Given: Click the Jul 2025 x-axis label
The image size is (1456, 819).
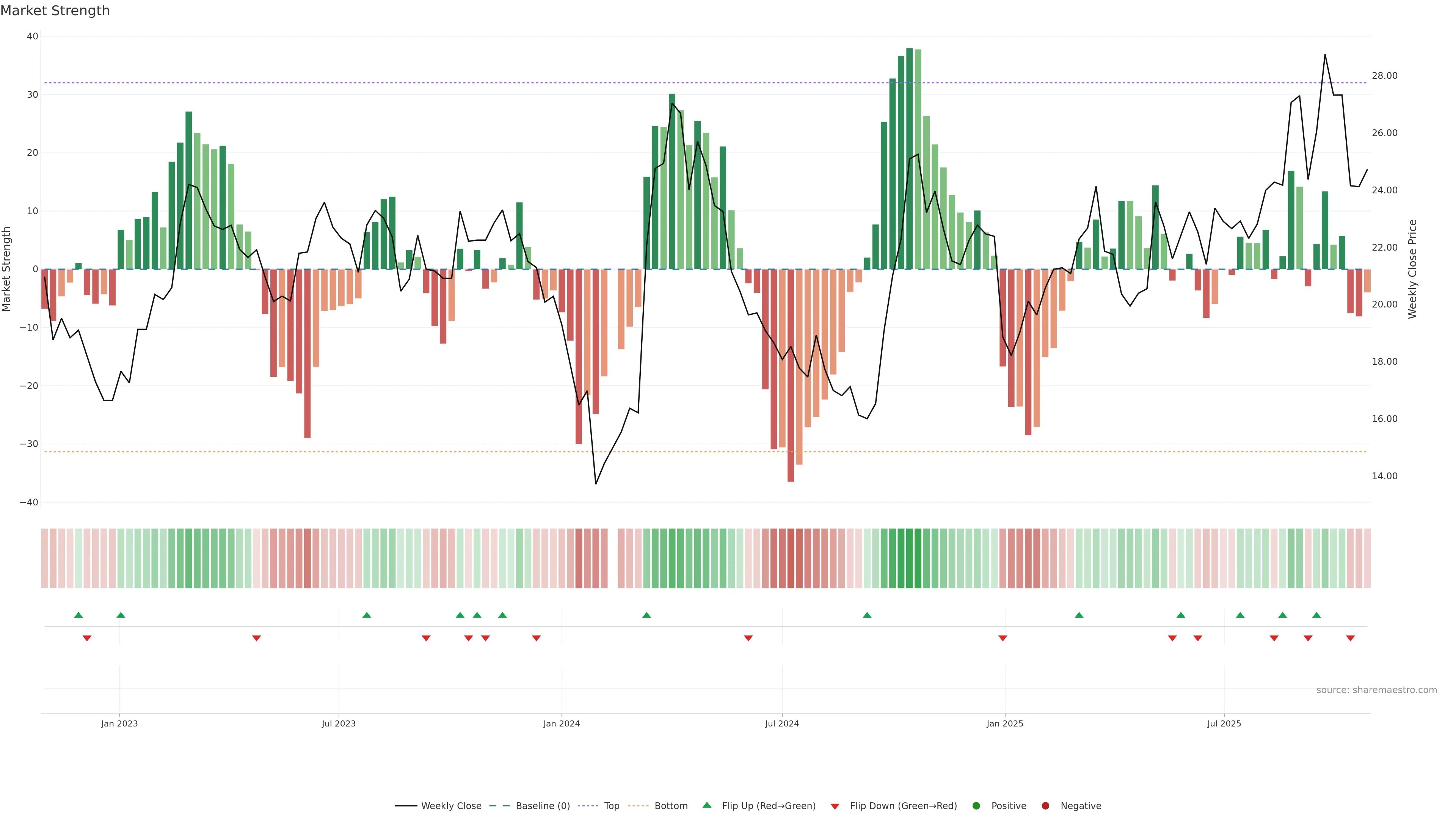Looking at the screenshot, I should 1224,723.
